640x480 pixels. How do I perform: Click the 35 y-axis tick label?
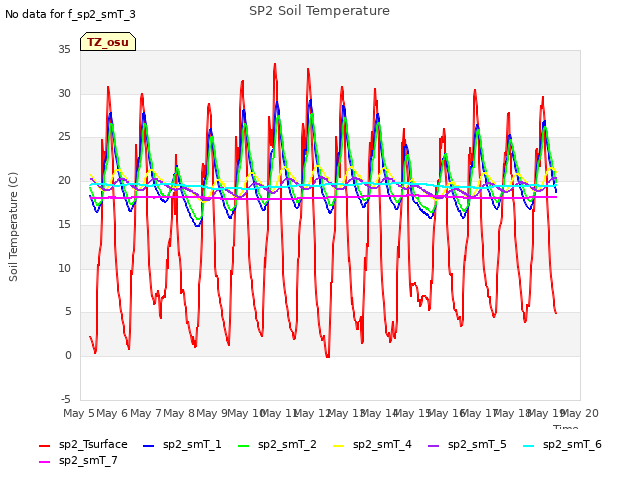[64, 50]
